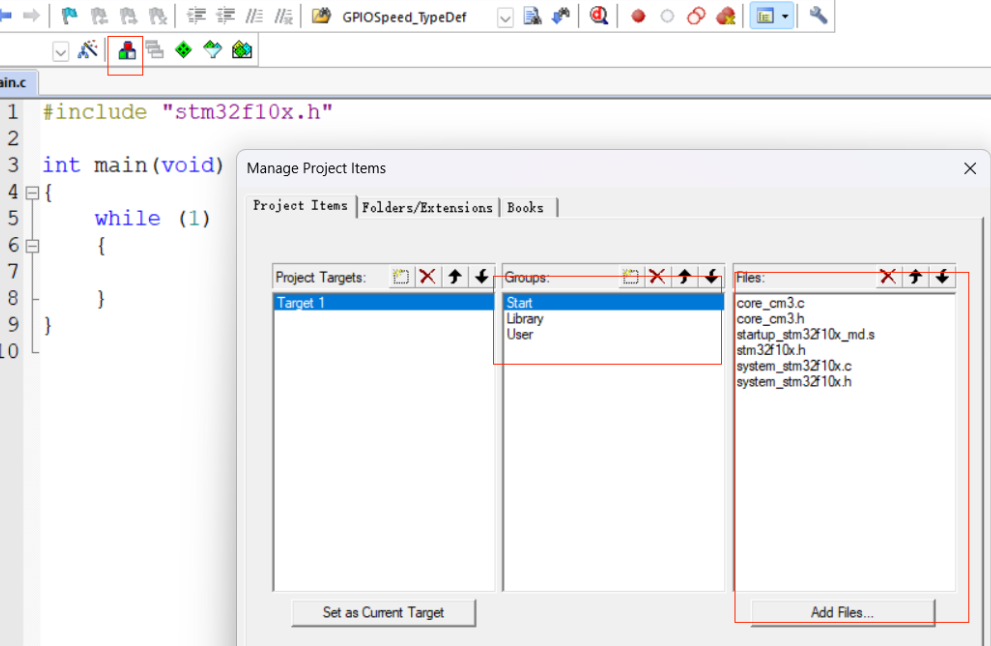
Task: Open Manage Run-Time Environment green diamond
Action: coord(183,49)
